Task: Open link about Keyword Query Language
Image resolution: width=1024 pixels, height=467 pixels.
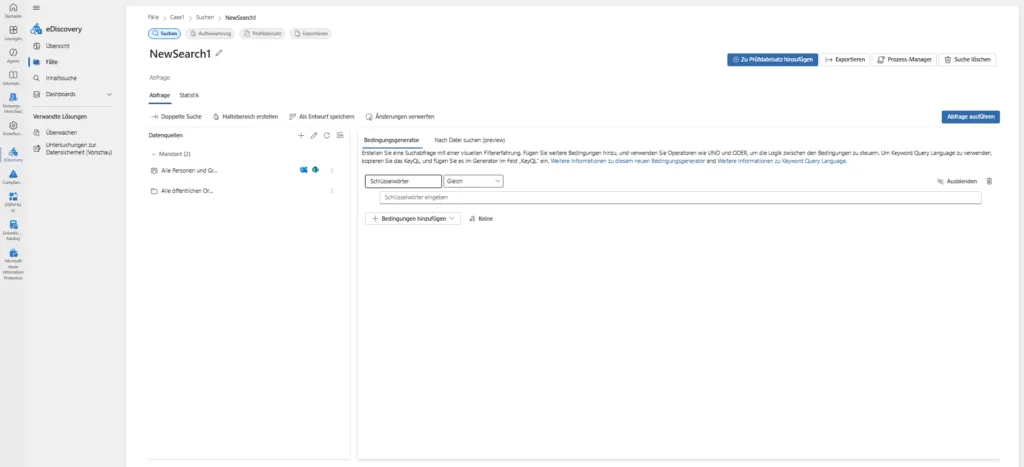Action: click(x=782, y=161)
